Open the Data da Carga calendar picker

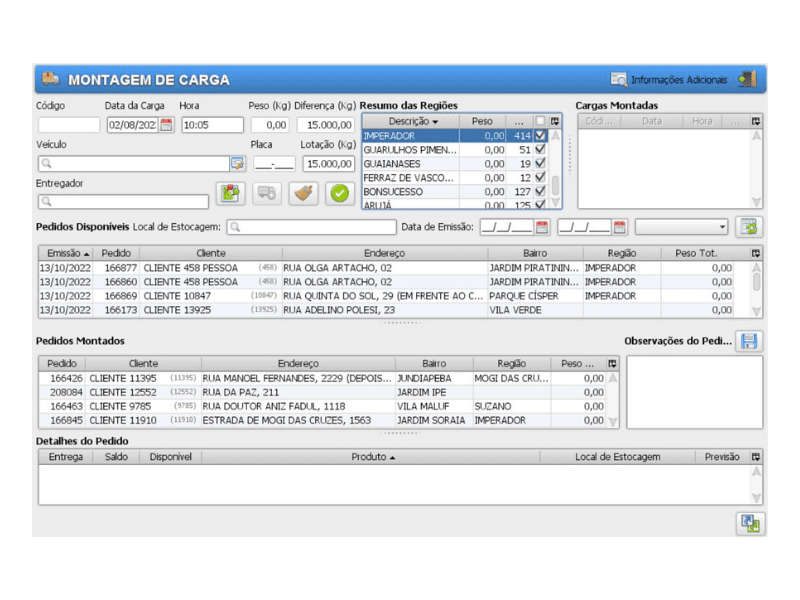167,125
